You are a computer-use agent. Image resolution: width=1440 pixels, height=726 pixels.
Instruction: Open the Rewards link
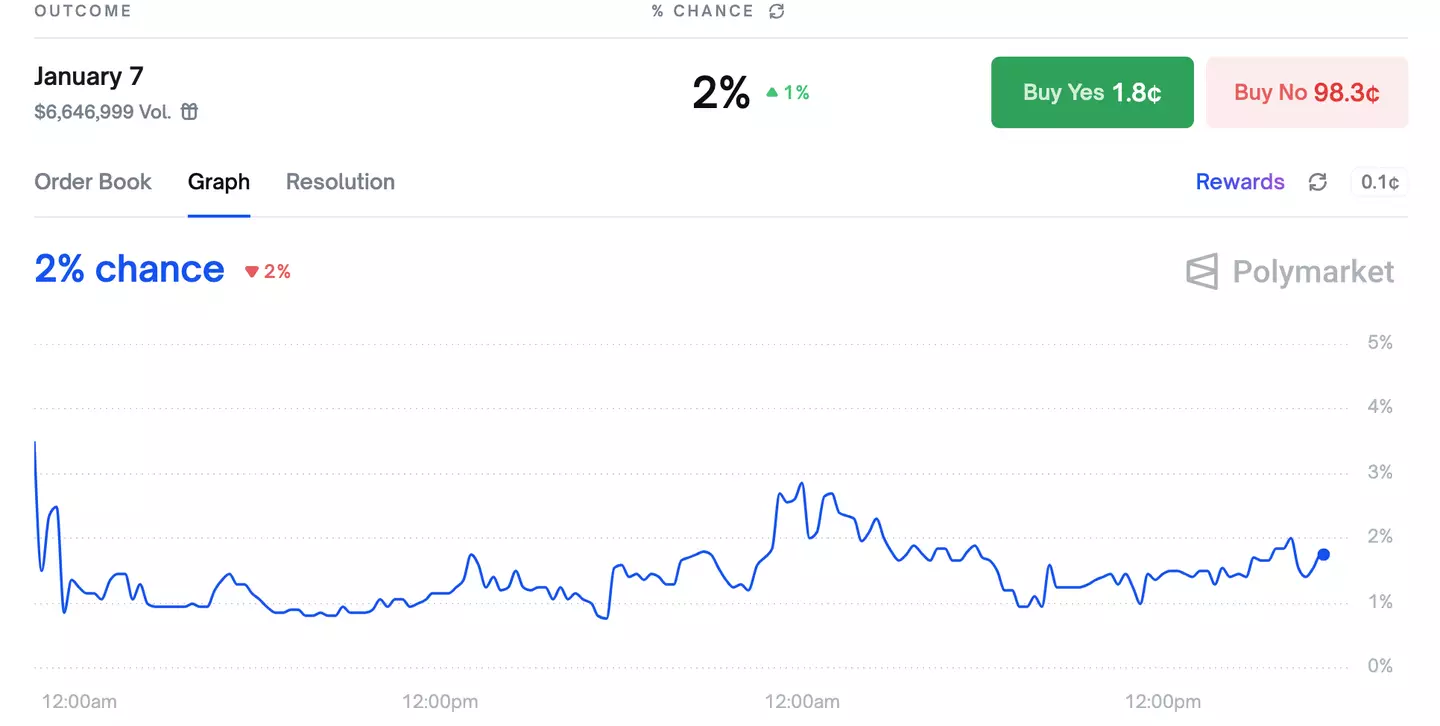[1240, 182]
